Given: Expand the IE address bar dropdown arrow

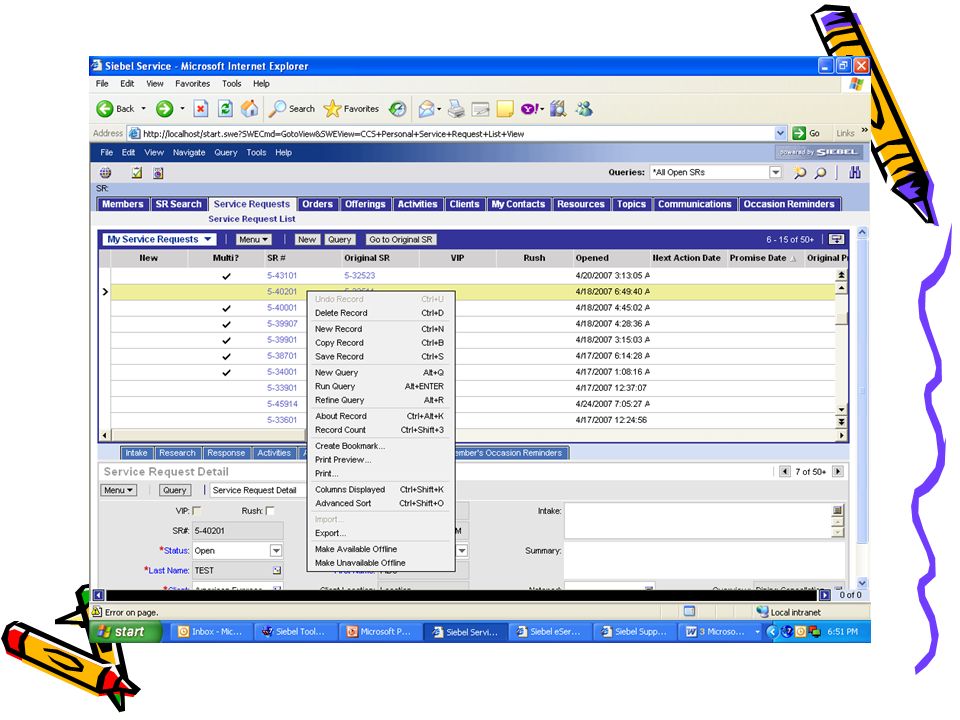Looking at the screenshot, I should click(x=780, y=133).
